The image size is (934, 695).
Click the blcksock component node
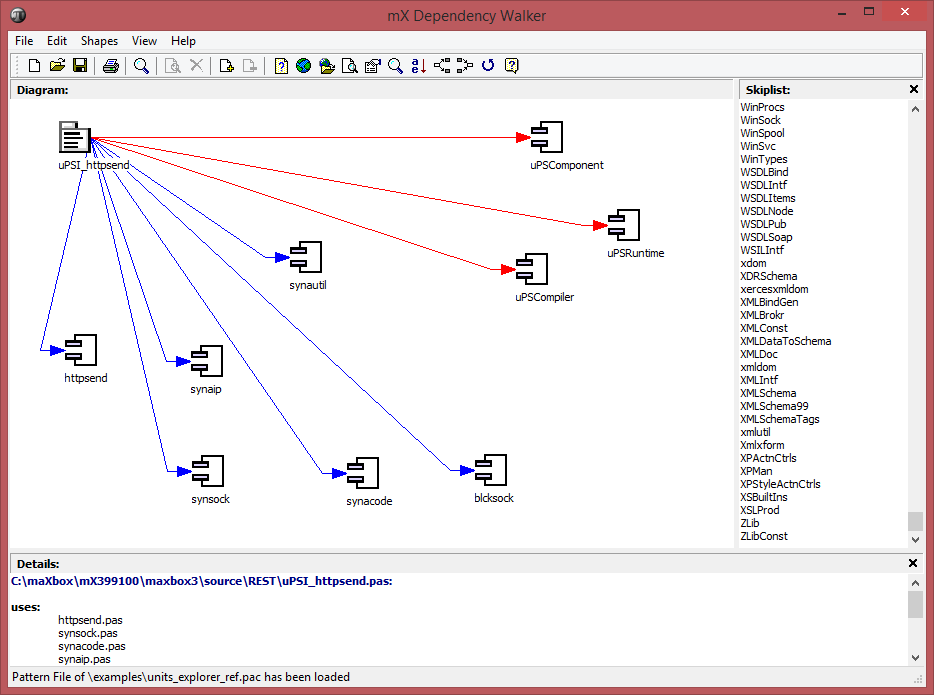491,470
